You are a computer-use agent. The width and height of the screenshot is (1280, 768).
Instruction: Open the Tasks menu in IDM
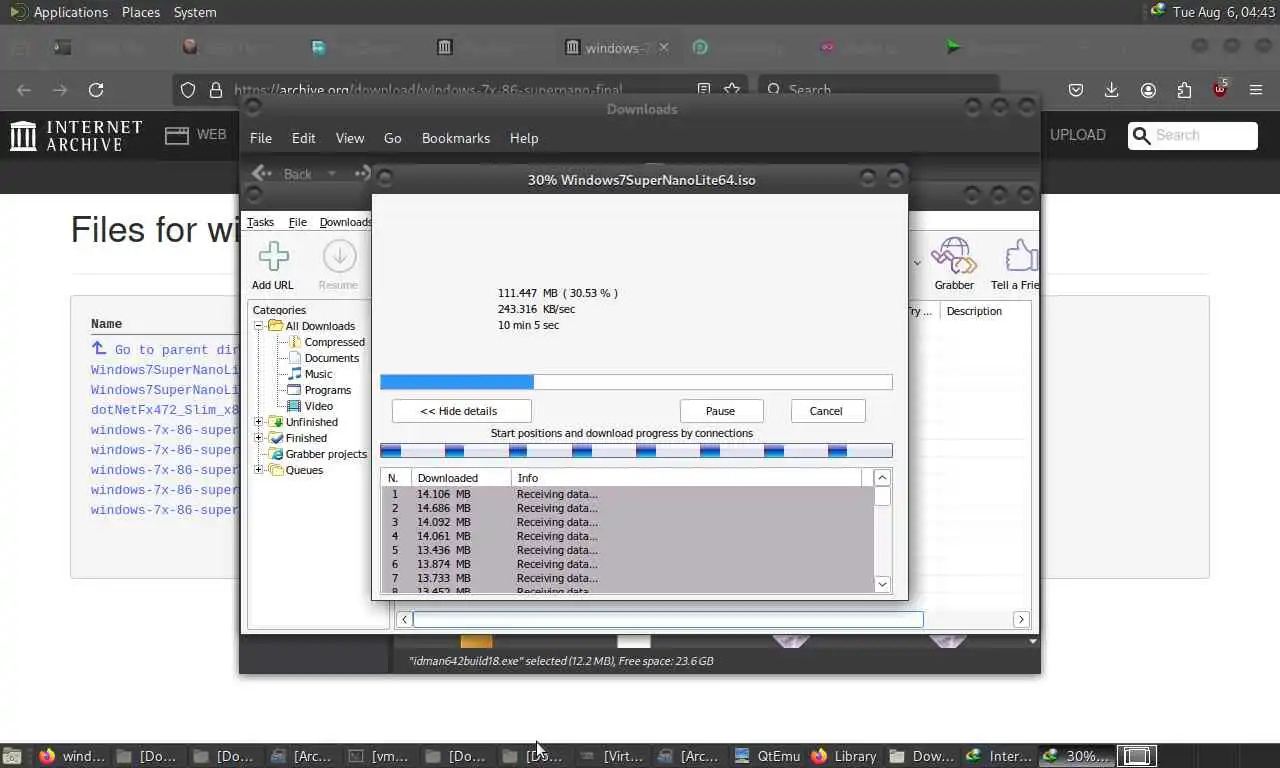click(260, 222)
